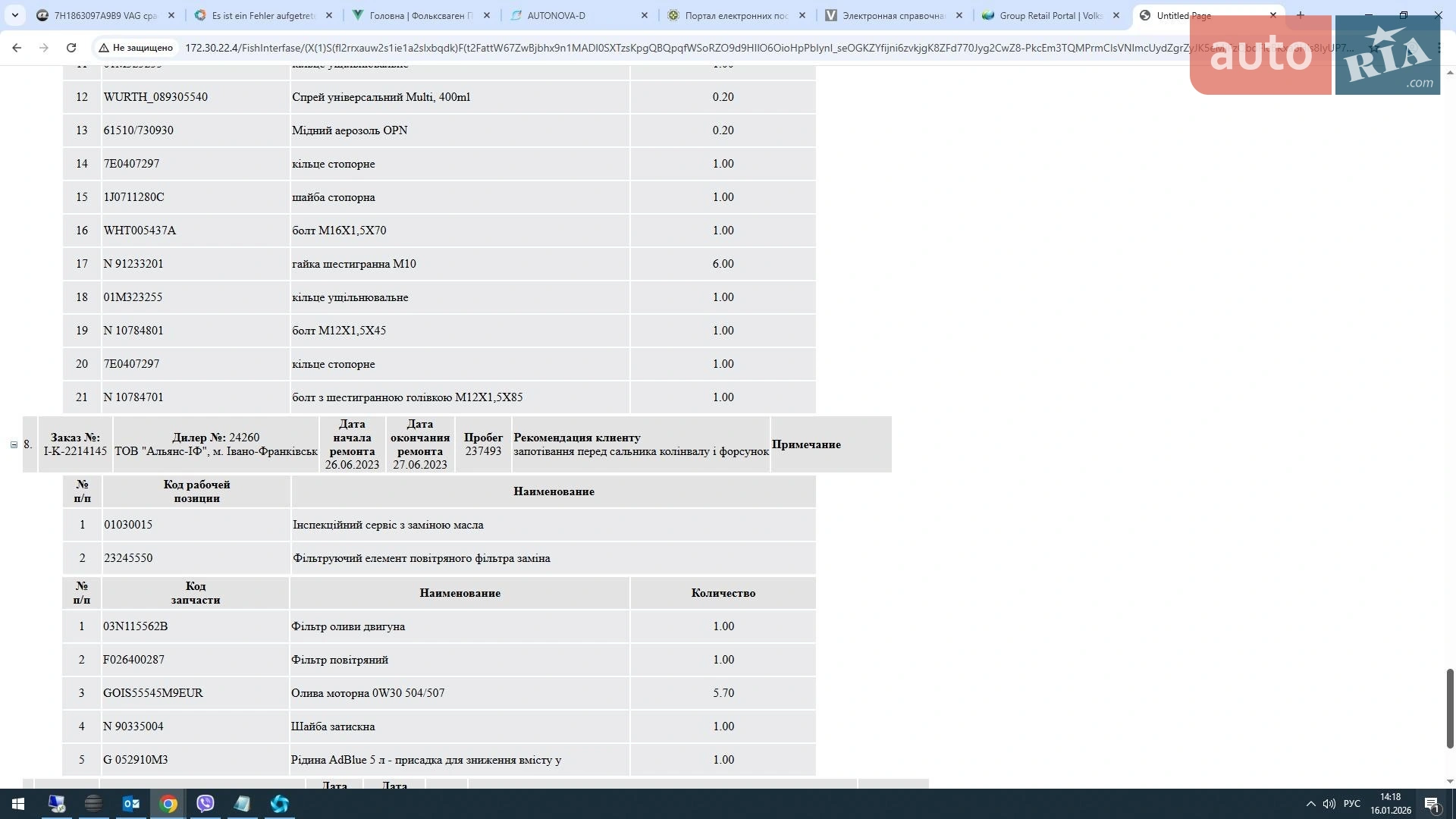Image resolution: width=1456 pixels, height=819 pixels.
Task: Click the scroll down arrow of page
Action: tap(1450, 781)
